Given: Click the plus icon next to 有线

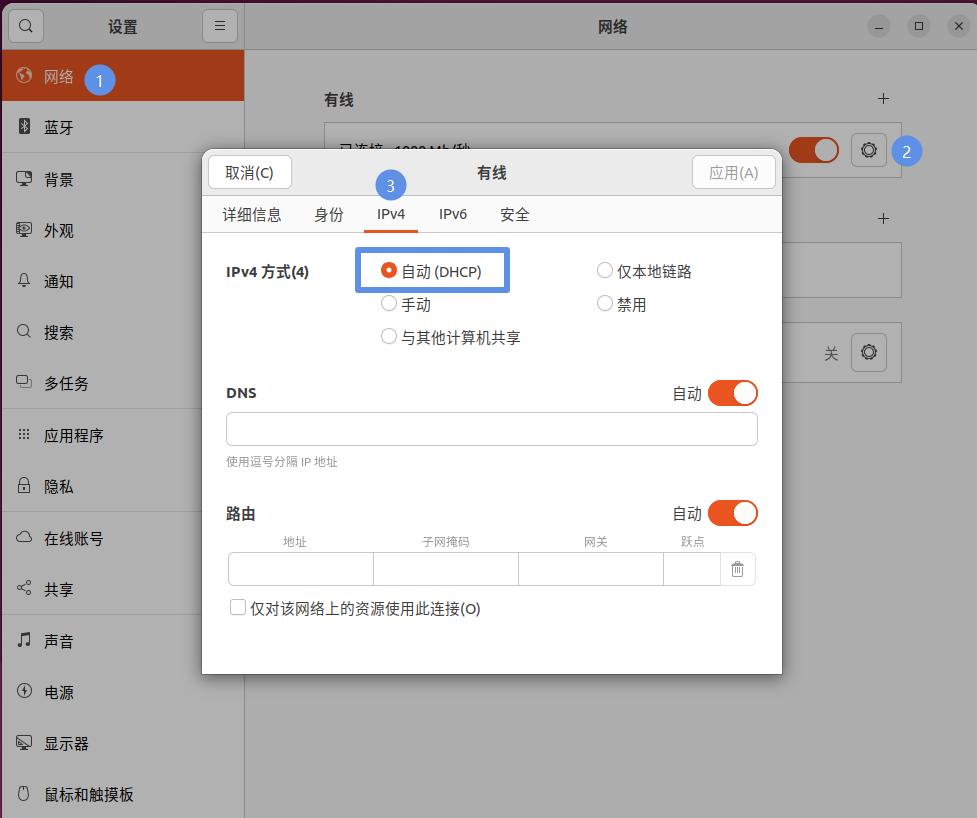Looking at the screenshot, I should pyautogui.click(x=883, y=99).
